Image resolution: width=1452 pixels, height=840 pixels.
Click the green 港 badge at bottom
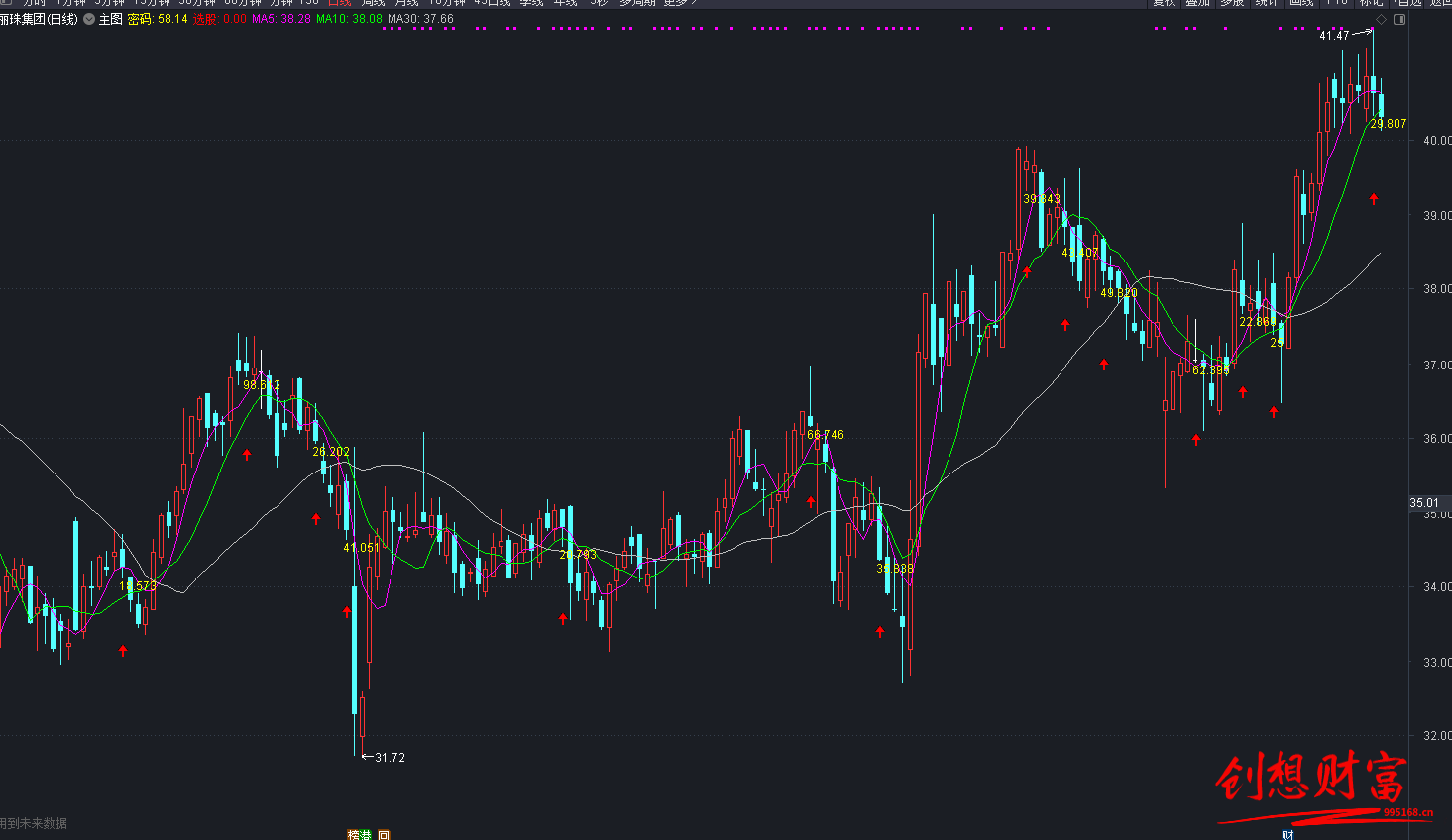tap(365, 835)
